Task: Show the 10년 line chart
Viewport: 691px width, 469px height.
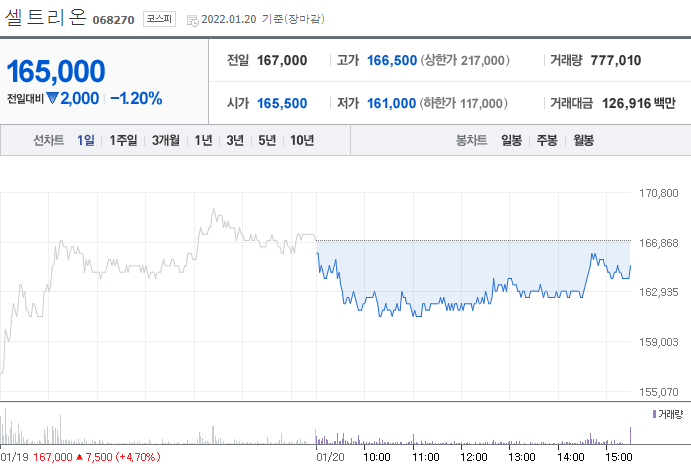Action: (x=302, y=140)
